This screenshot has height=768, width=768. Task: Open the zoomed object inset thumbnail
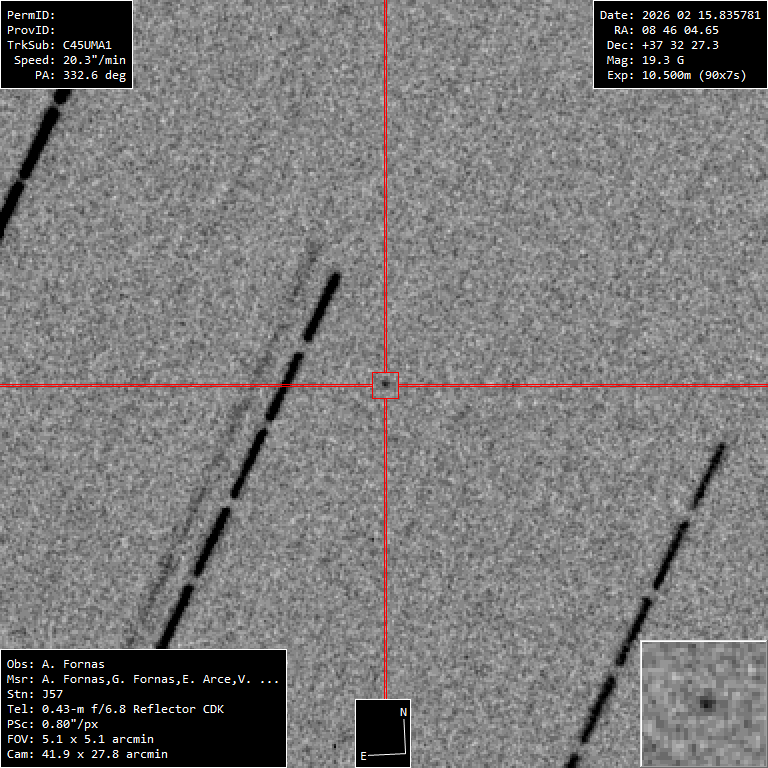(x=703, y=703)
